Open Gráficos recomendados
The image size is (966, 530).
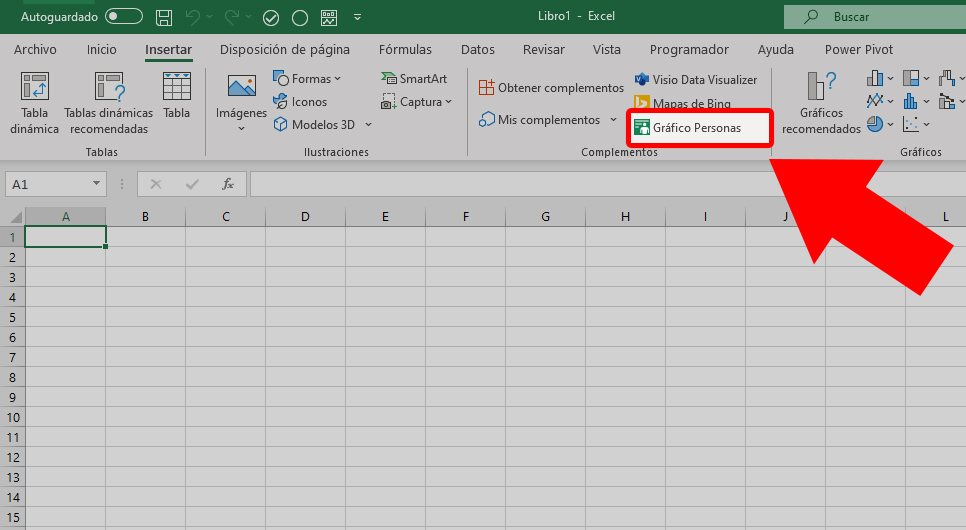coord(821,104)
